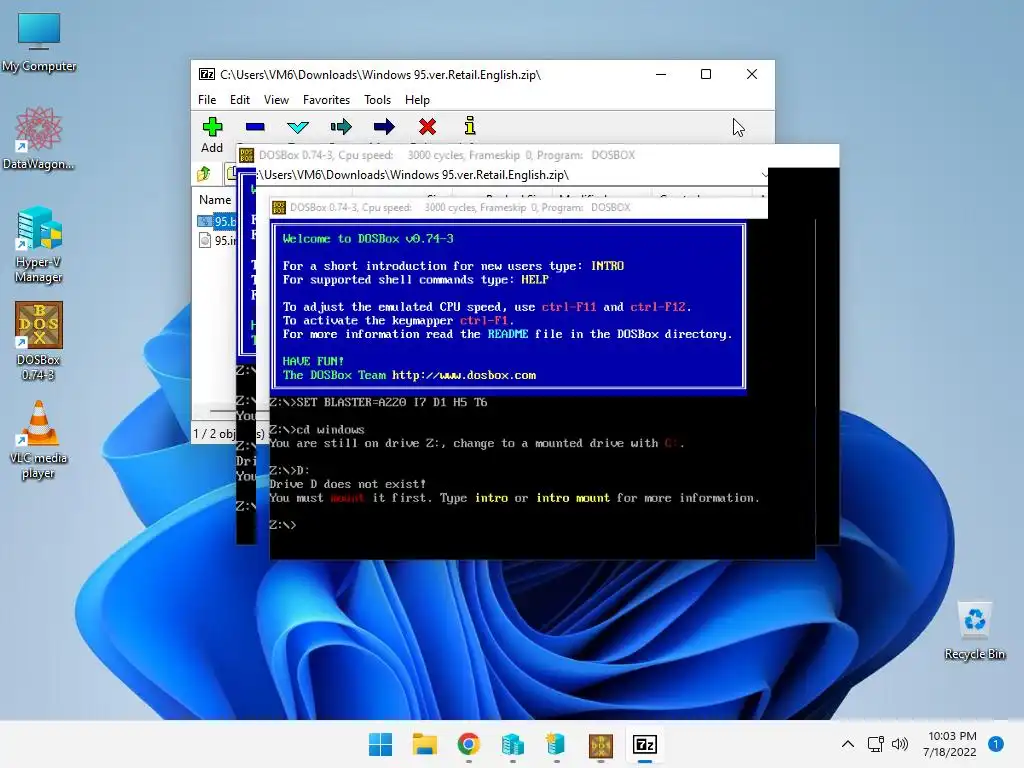1024x768 pixels.
Task: Select the DataWagon desktop shortcut
Action: tap(39, 138)
